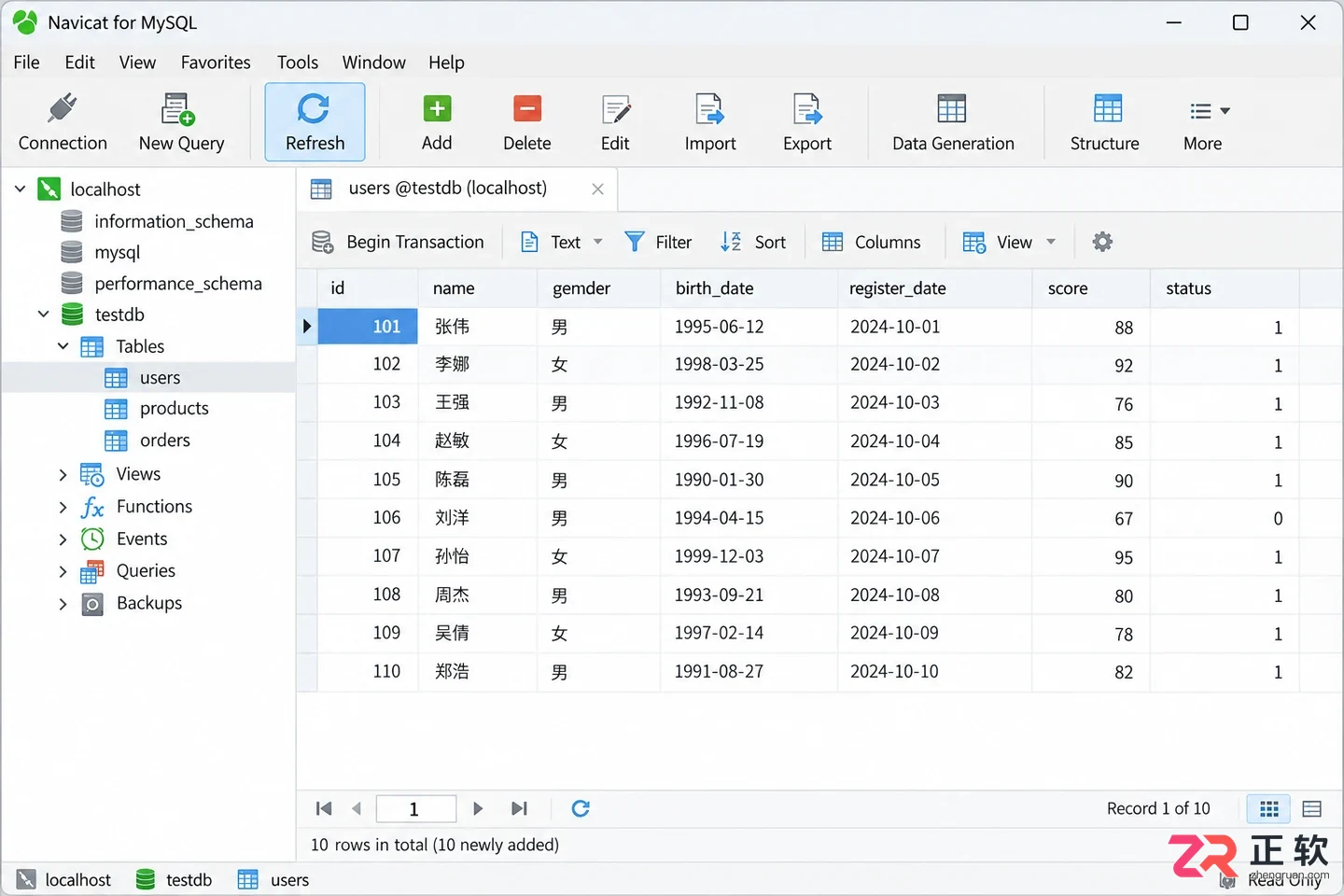
Task: Click the page number field
Action: (415, 808)
